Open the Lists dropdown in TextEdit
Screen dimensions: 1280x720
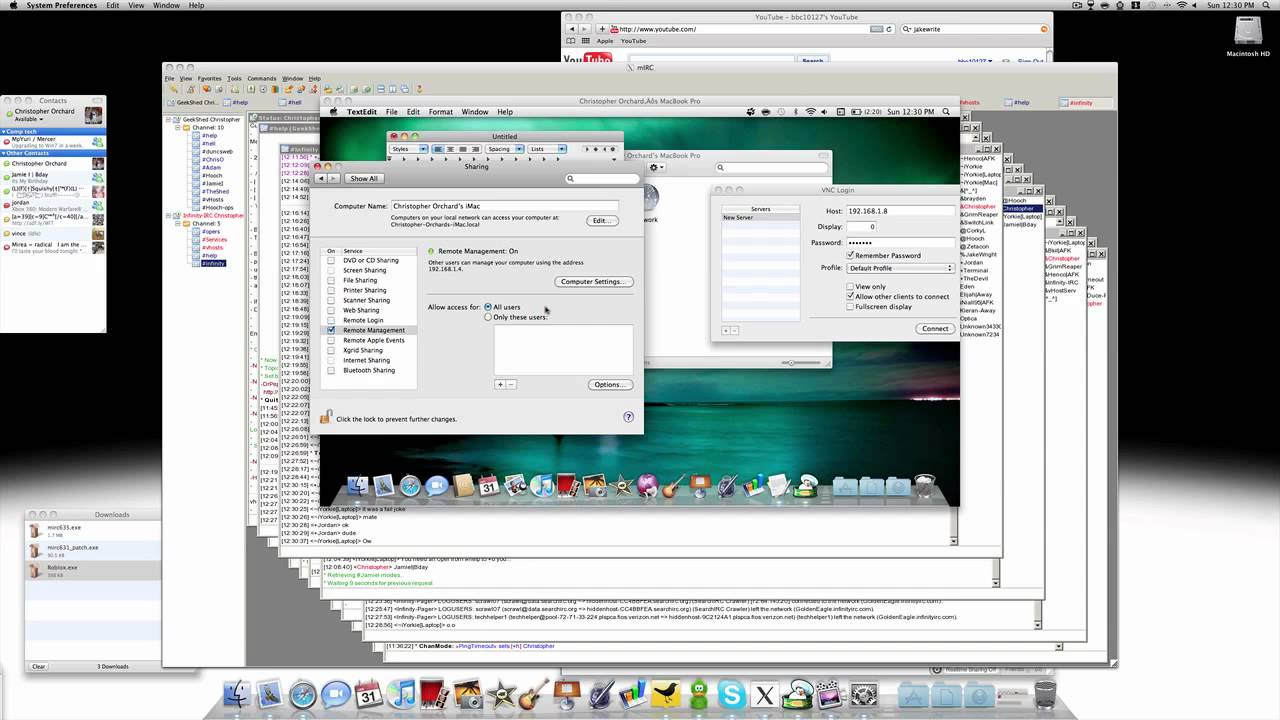547,149
